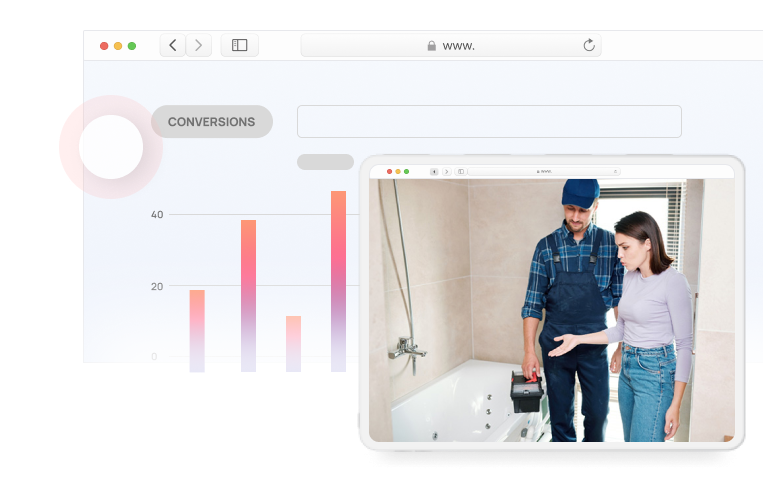This screenshot has height=479, width=763.
Task: Click the padlock icon in the address bar
Action: [431, 45]
